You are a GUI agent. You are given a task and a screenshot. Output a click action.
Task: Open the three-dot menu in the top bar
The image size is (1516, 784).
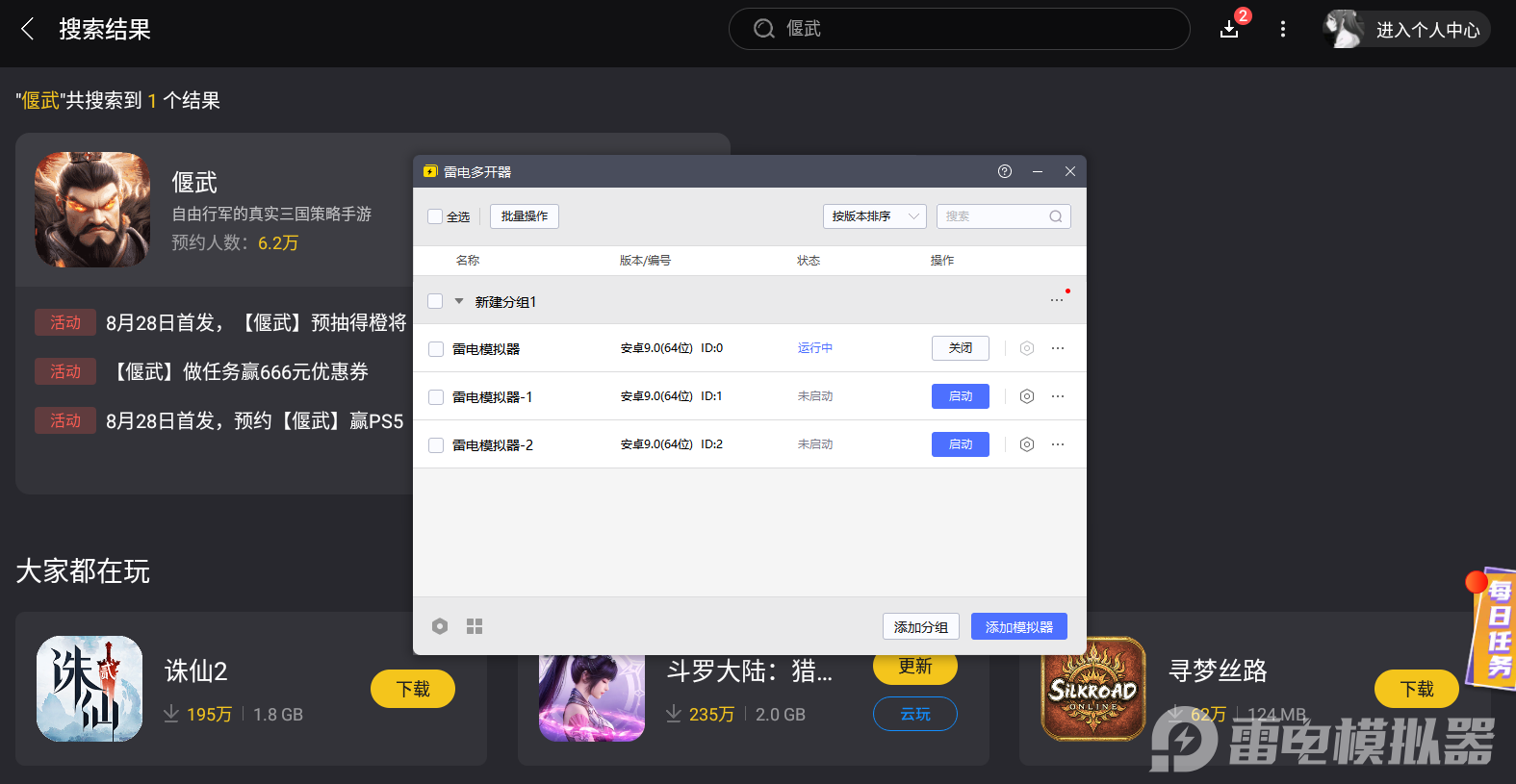coord(1283,29)
